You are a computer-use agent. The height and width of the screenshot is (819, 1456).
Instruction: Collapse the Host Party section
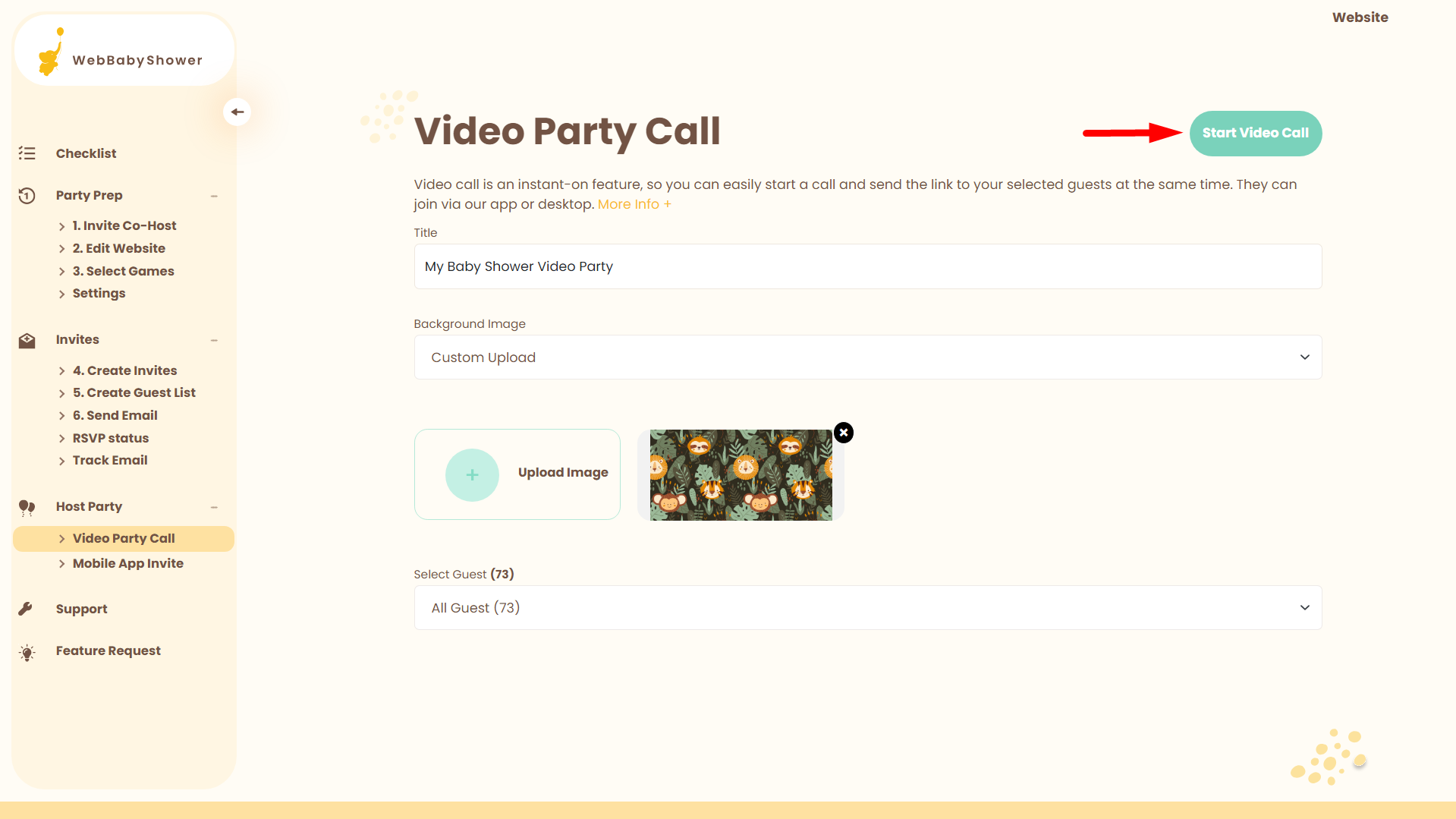214,507
